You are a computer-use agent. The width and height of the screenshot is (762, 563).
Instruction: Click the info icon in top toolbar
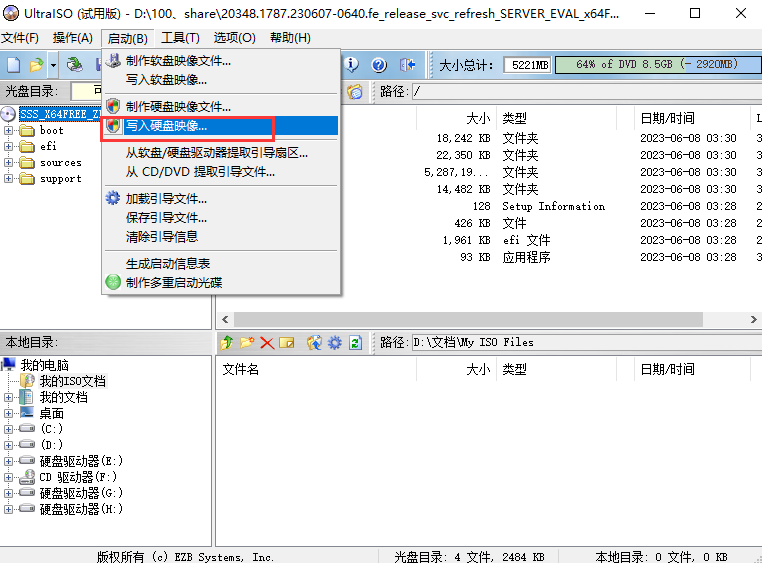(353, 65)
